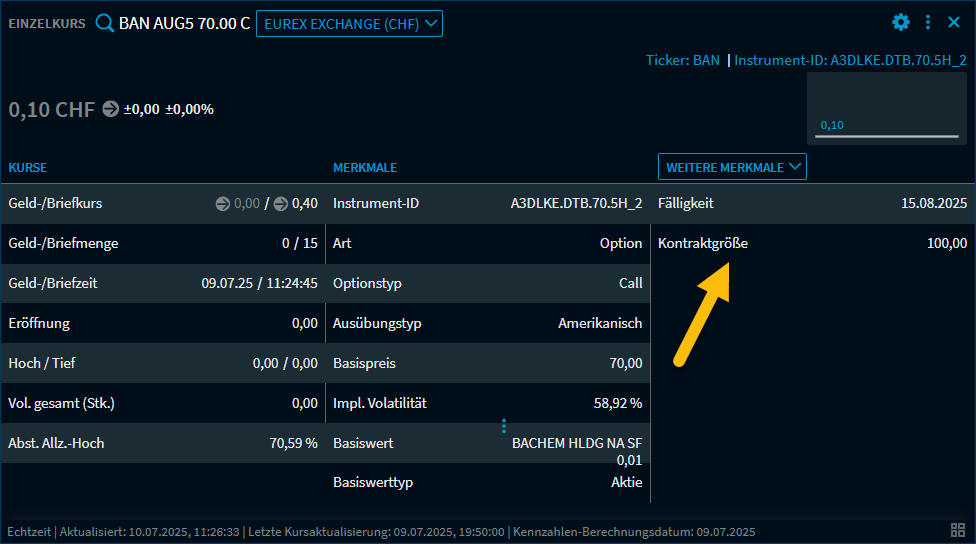Screen dimensions: 976x544
Task: Open the three-dot more options menu
Action: pyautogui.click(x=928, y=22)
